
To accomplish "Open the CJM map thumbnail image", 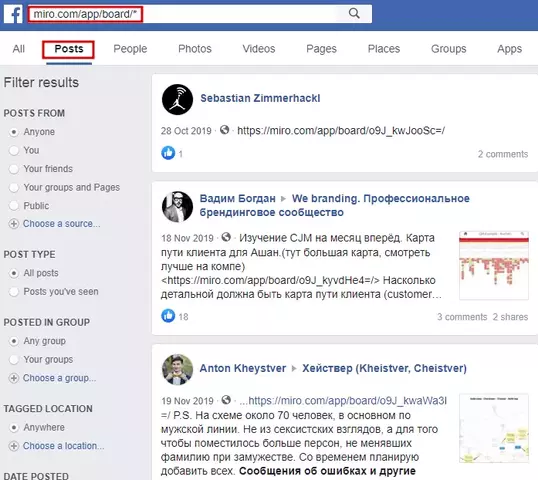I will 494,265.
